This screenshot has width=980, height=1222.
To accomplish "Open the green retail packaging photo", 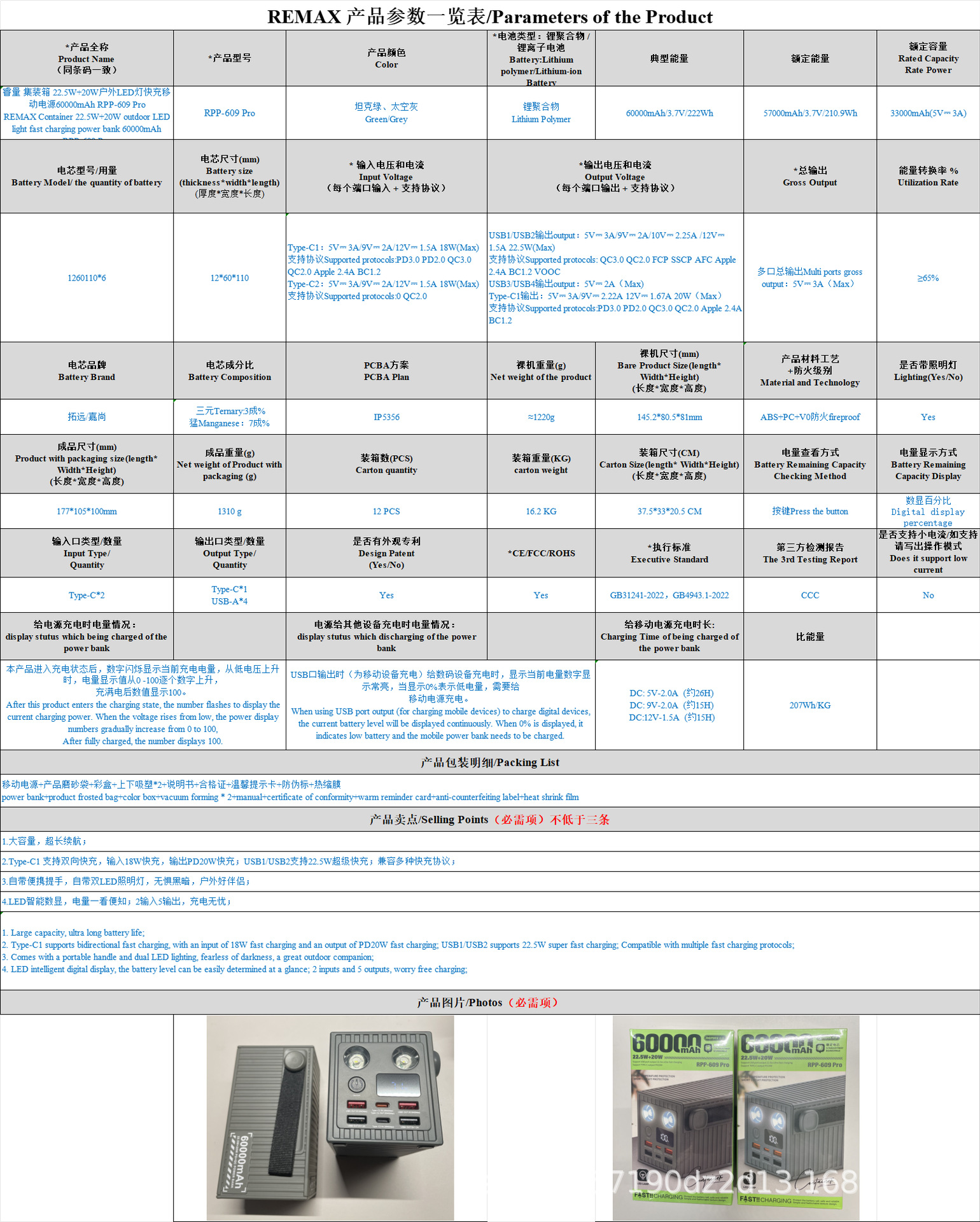I will click(736, 1118).
